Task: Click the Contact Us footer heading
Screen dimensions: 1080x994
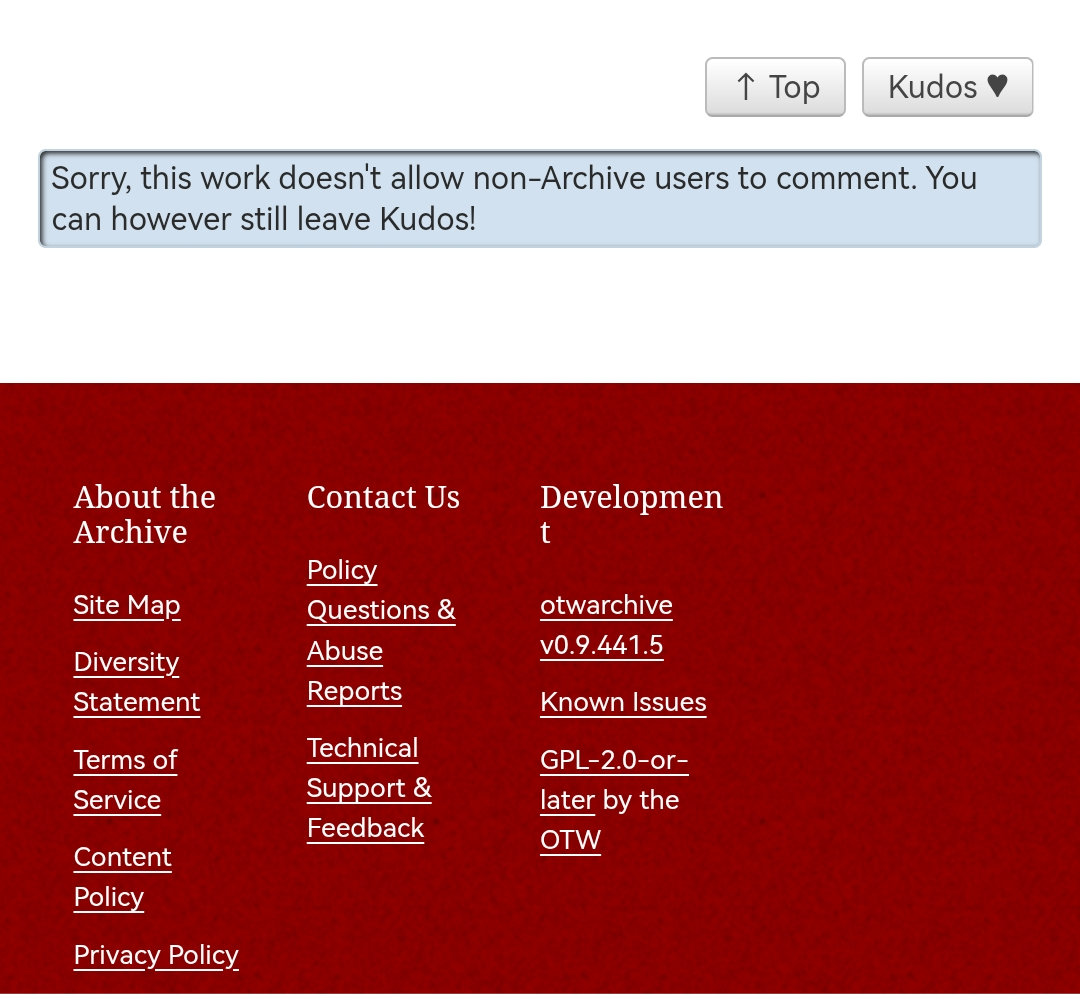Action: coord(383,497)
